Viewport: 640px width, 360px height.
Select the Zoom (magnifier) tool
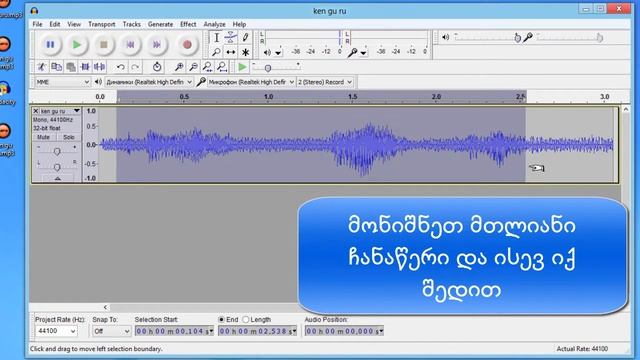coord(216,52)
